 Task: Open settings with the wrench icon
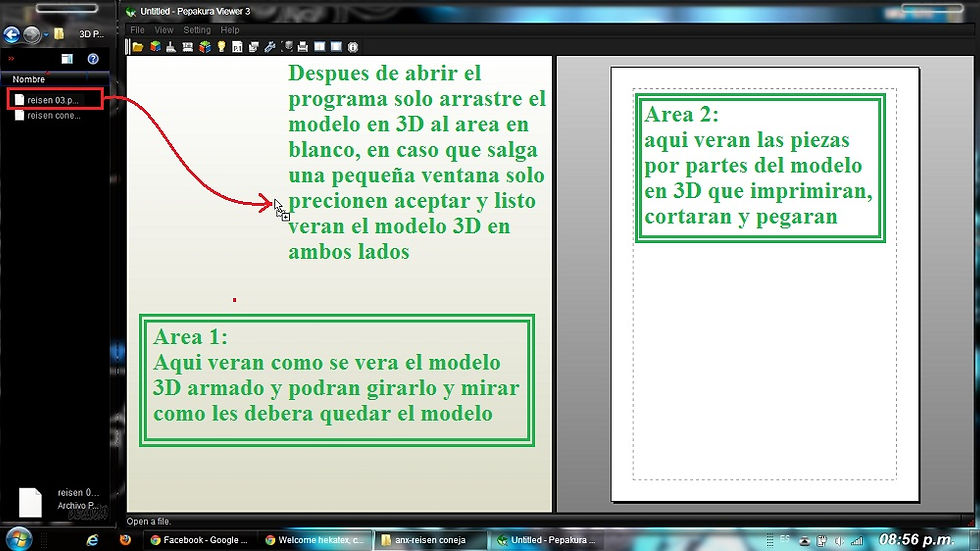click(270, 47)
